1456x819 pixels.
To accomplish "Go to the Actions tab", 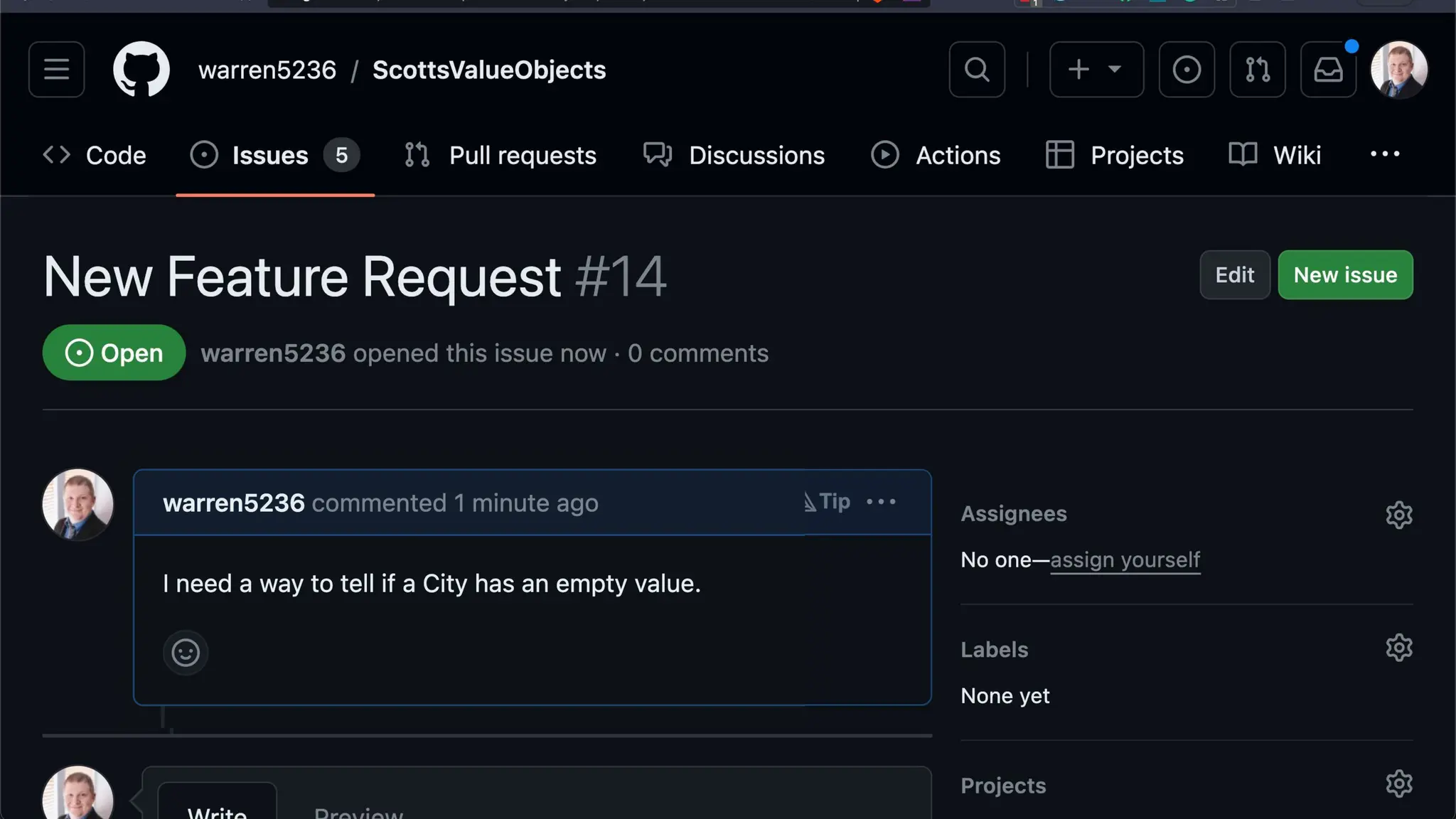I will pos(936,156).
